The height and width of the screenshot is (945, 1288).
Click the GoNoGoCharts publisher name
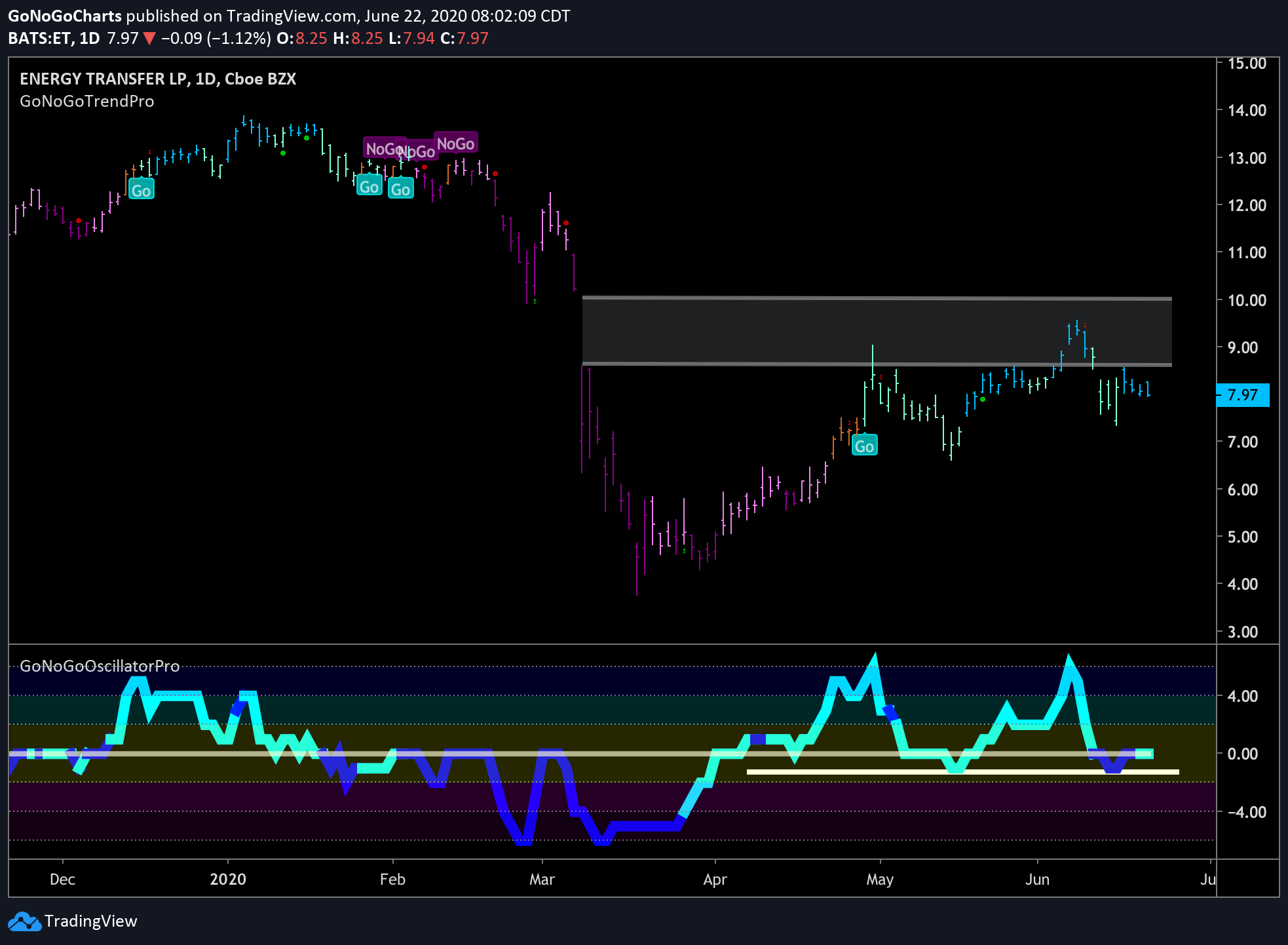click(x=65, y=16)
